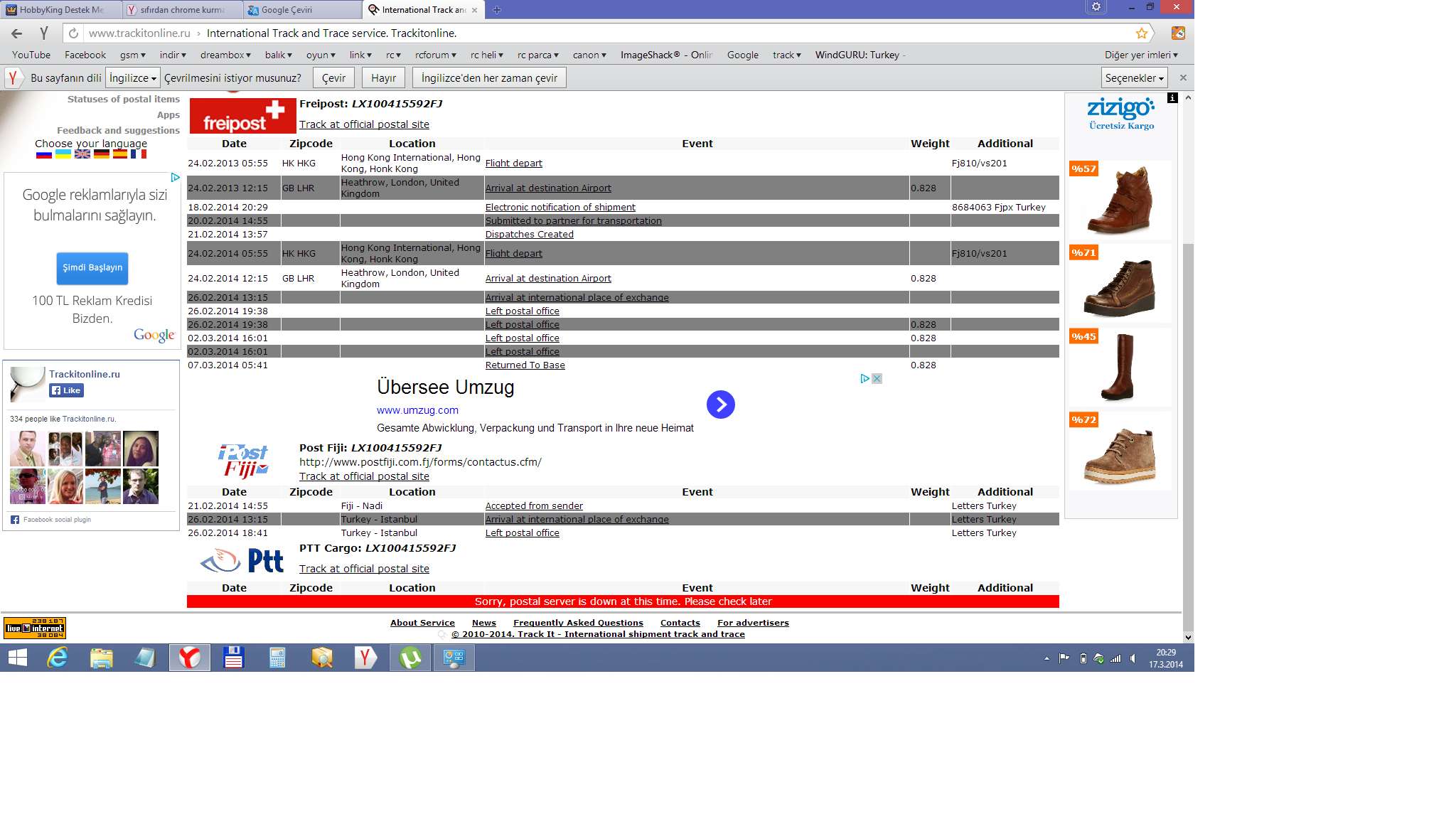Open Accepted from sender event link

pyautogui.click(x=534, y=505)
